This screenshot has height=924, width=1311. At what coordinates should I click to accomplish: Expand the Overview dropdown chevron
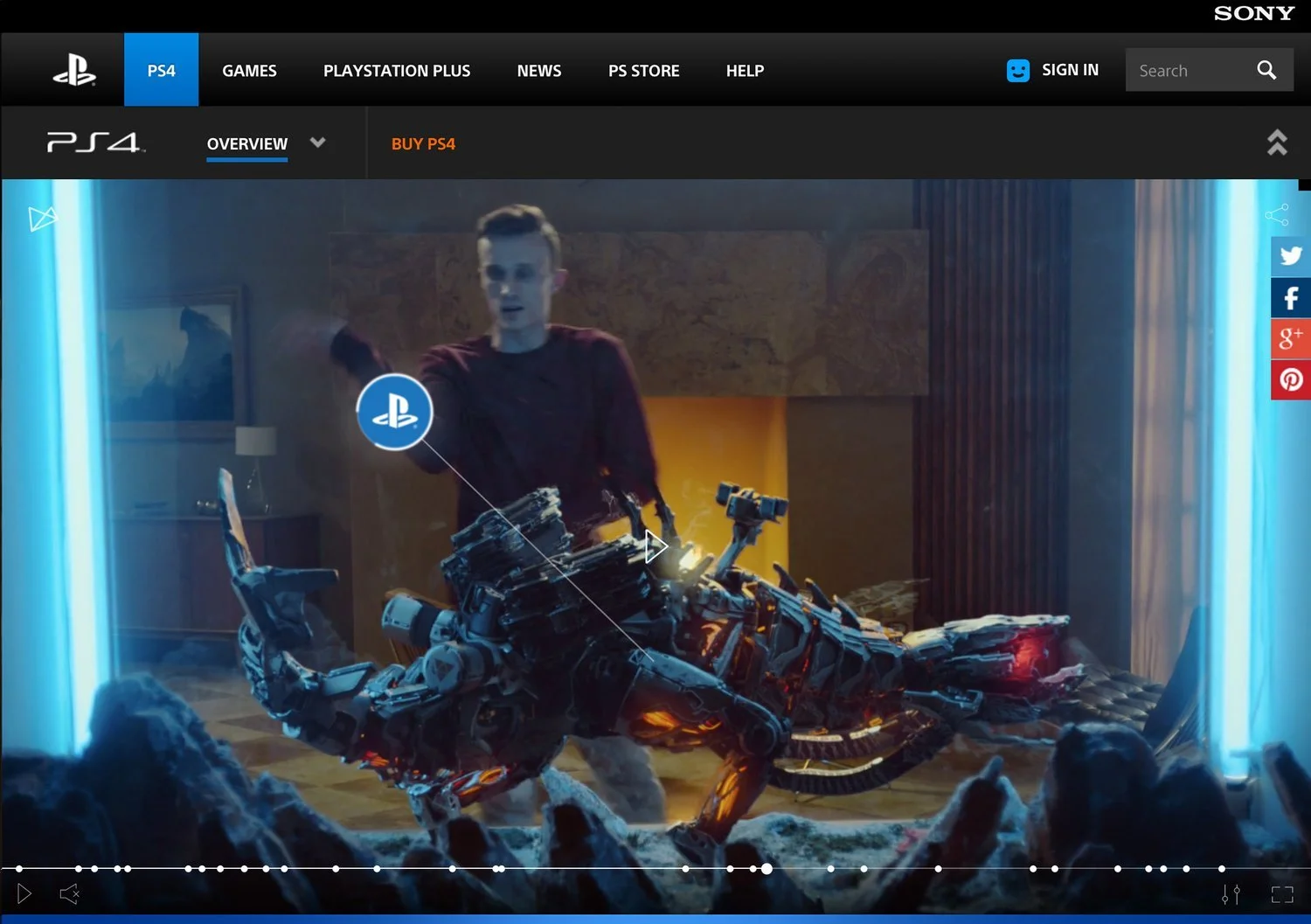318,142
